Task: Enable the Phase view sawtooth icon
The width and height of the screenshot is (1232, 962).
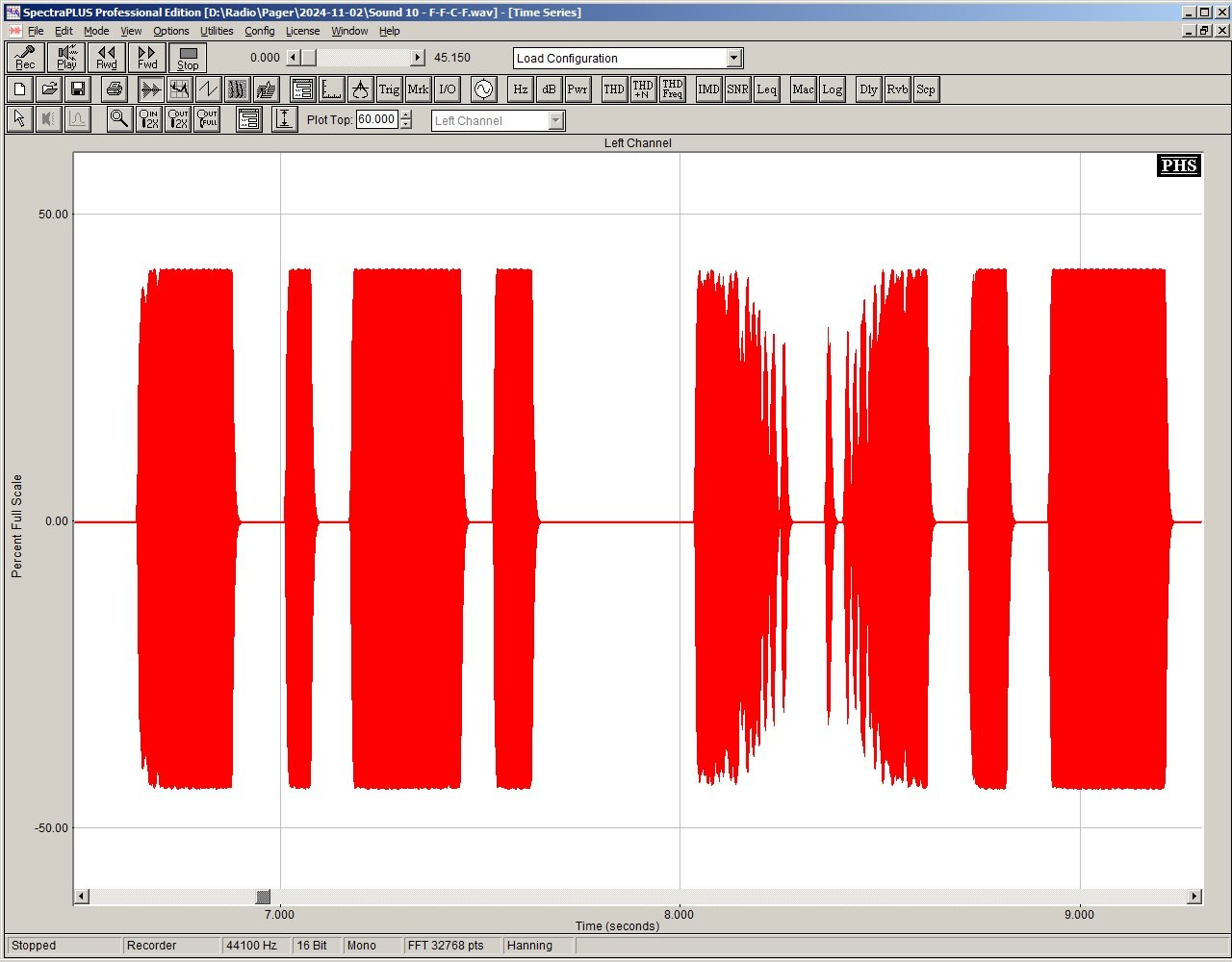Action: (208, 89)
